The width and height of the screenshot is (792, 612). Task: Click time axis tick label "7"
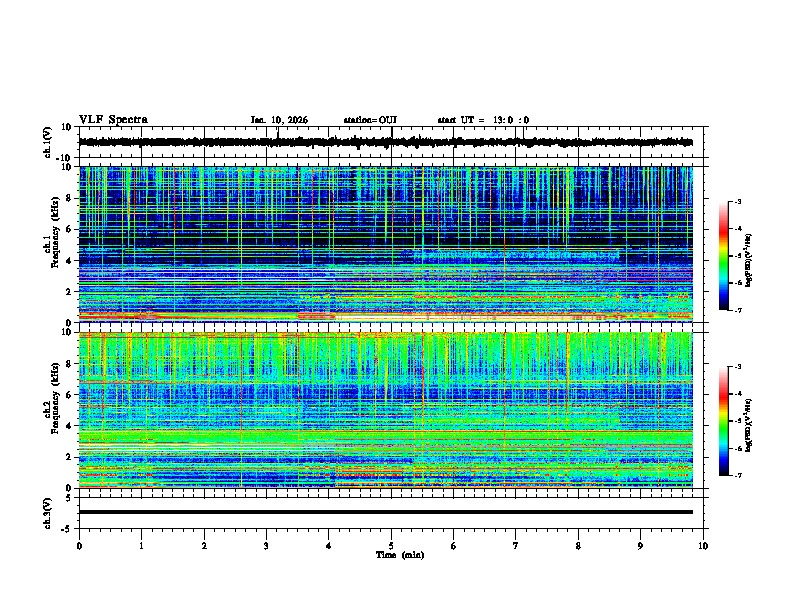pyautogui.click(x=516, y=546)
